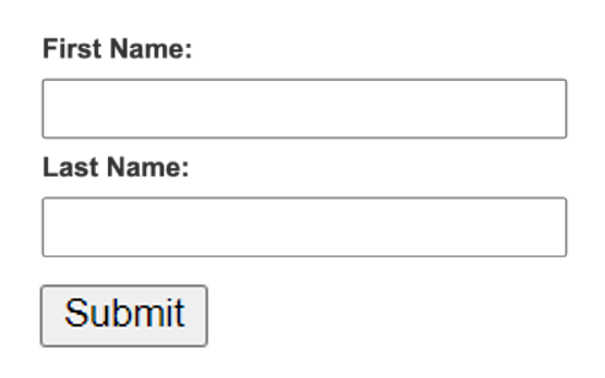Click the "First Name:" bold text

coord(117,49)
